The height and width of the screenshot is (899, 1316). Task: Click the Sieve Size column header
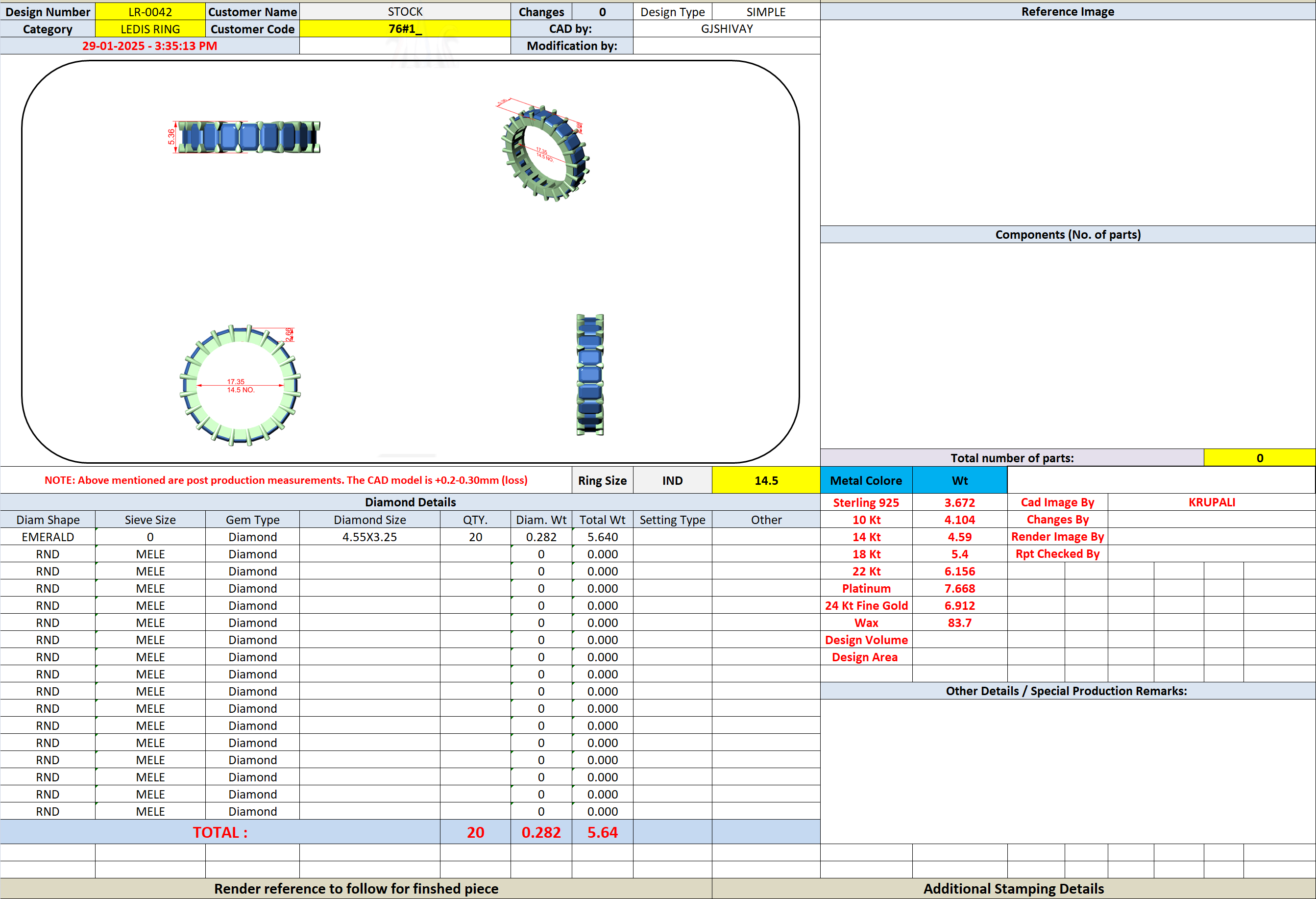point(150,520)
